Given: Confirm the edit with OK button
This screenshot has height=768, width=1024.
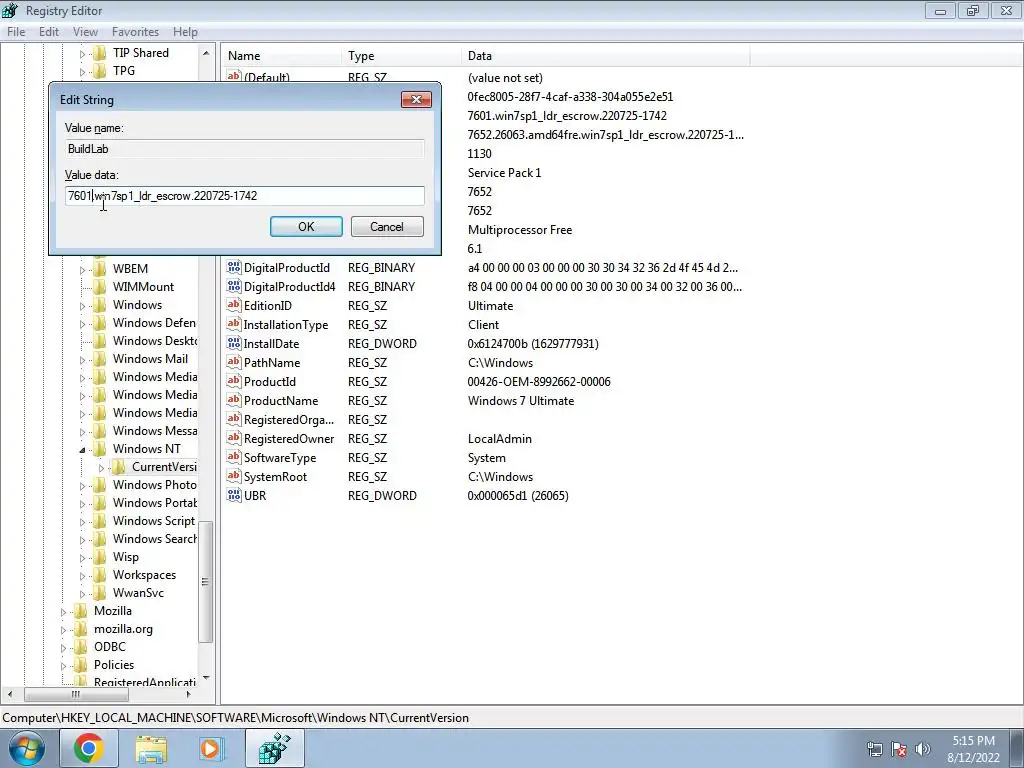Looking at the screenshot, I should pyautogui.click(x=306, y=227).
